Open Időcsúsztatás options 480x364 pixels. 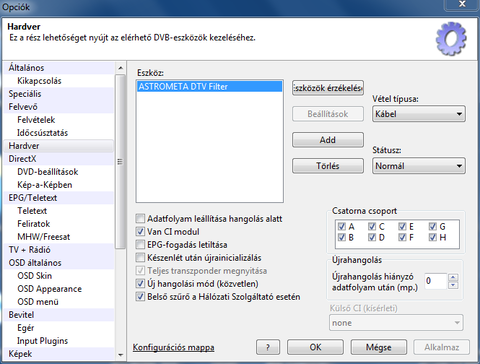58,133
